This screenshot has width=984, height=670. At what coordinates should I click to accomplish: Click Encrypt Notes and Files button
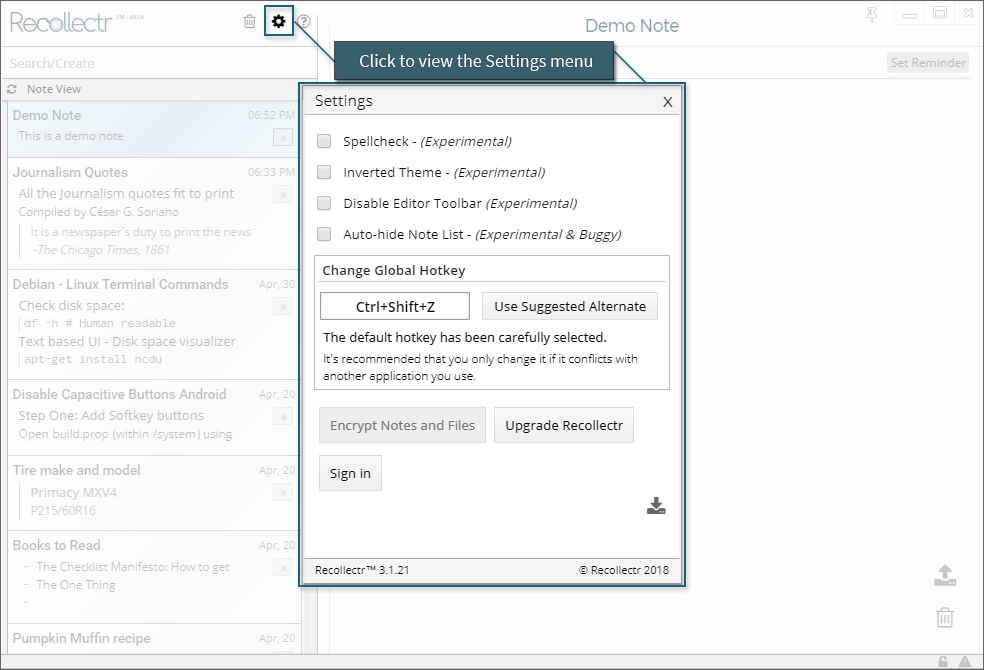pos(402,425)
